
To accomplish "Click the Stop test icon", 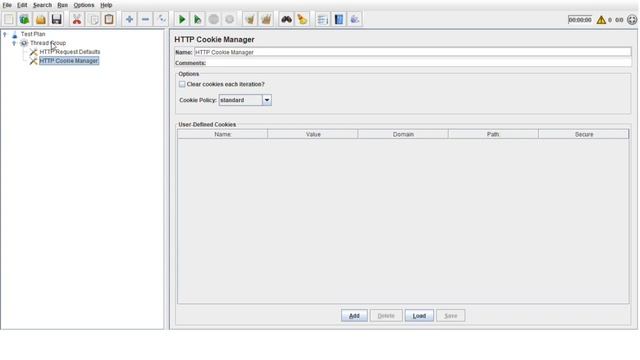I will pyautogui.click(x=213, y=19).
